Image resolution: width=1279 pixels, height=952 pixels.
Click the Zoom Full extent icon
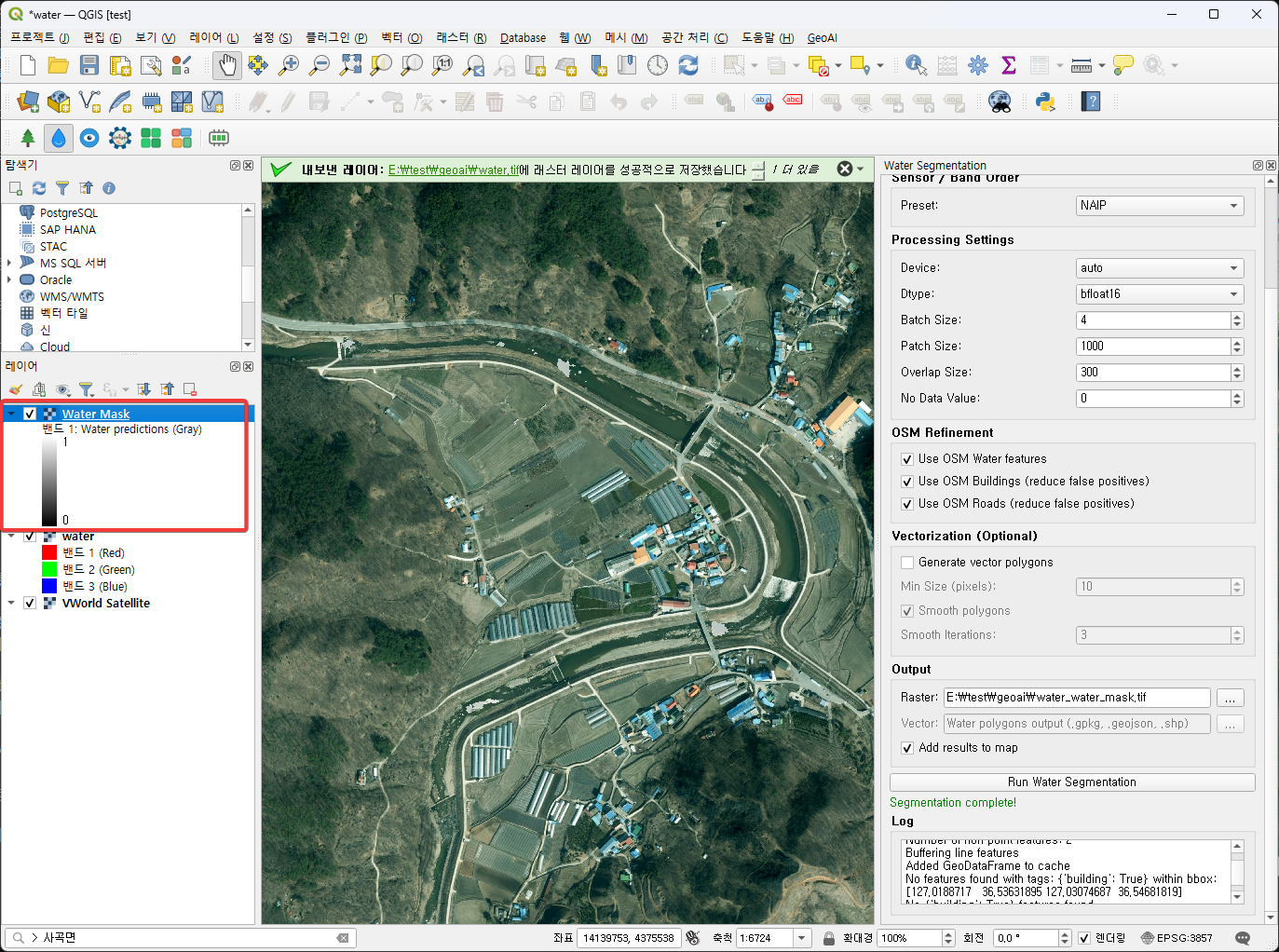click(x=350, y=65)
